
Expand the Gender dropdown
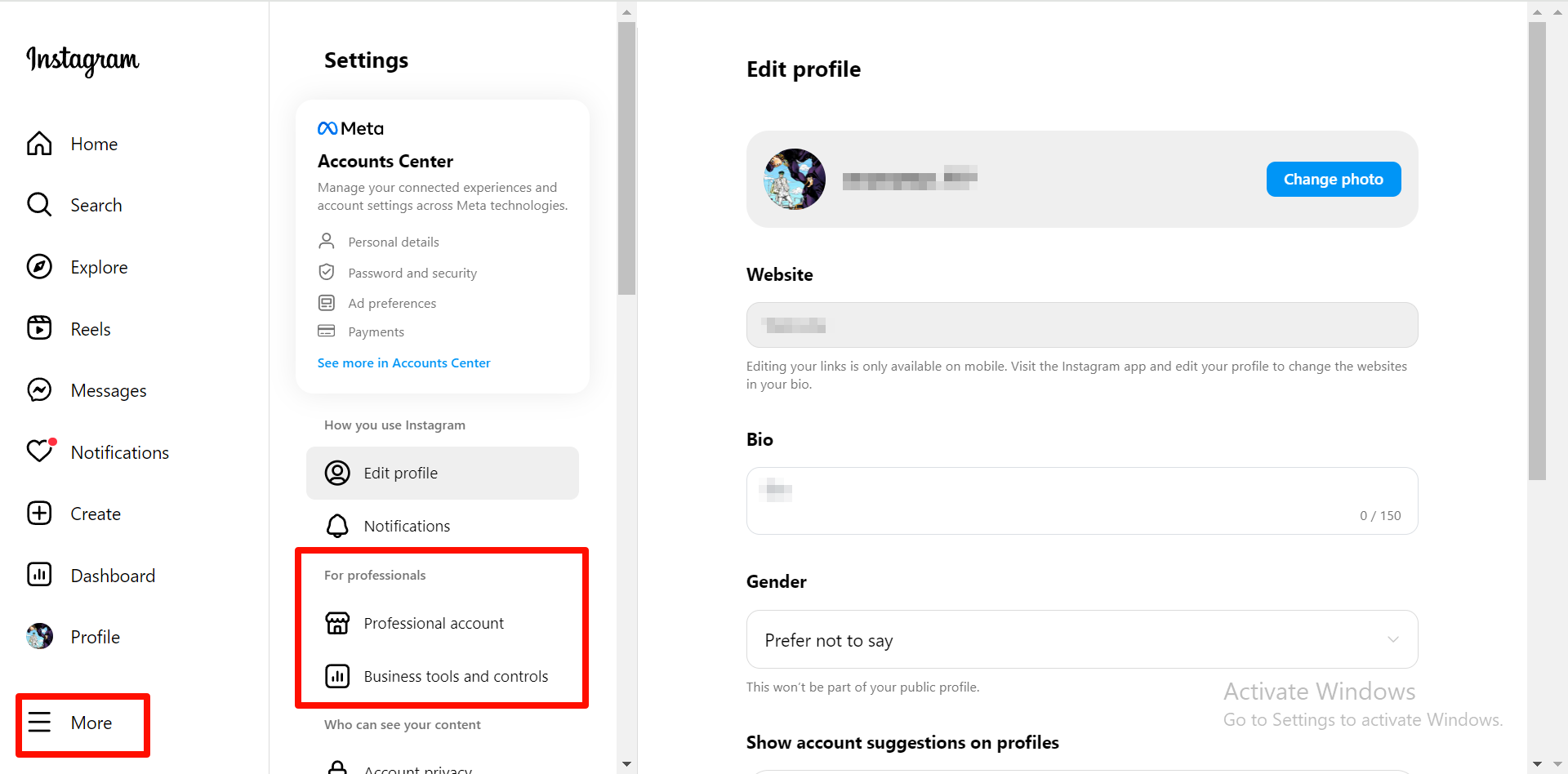pyautogui.click(x=1081, y=640)
